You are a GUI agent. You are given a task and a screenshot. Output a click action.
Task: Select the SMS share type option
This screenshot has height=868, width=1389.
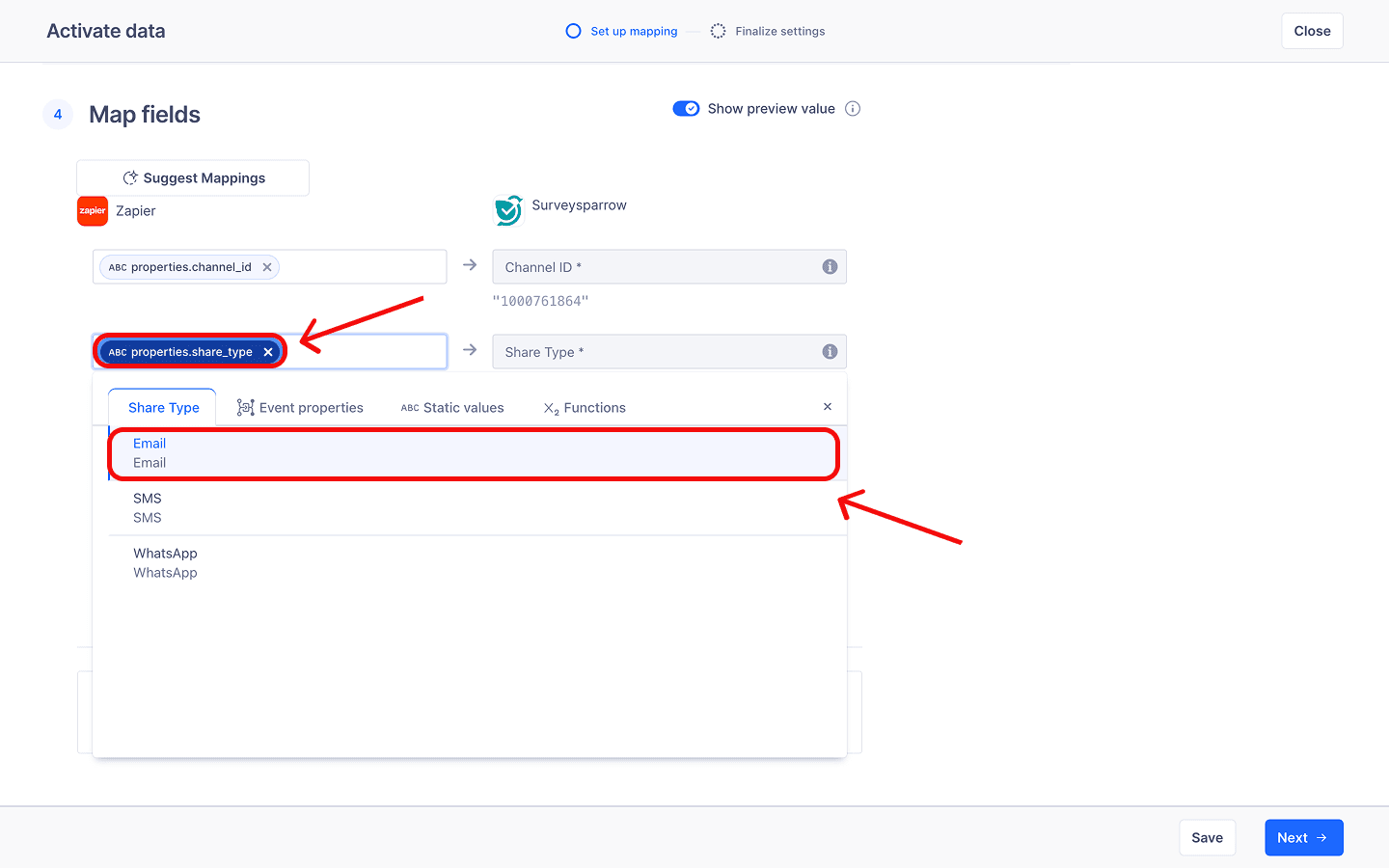coord(477,508)
